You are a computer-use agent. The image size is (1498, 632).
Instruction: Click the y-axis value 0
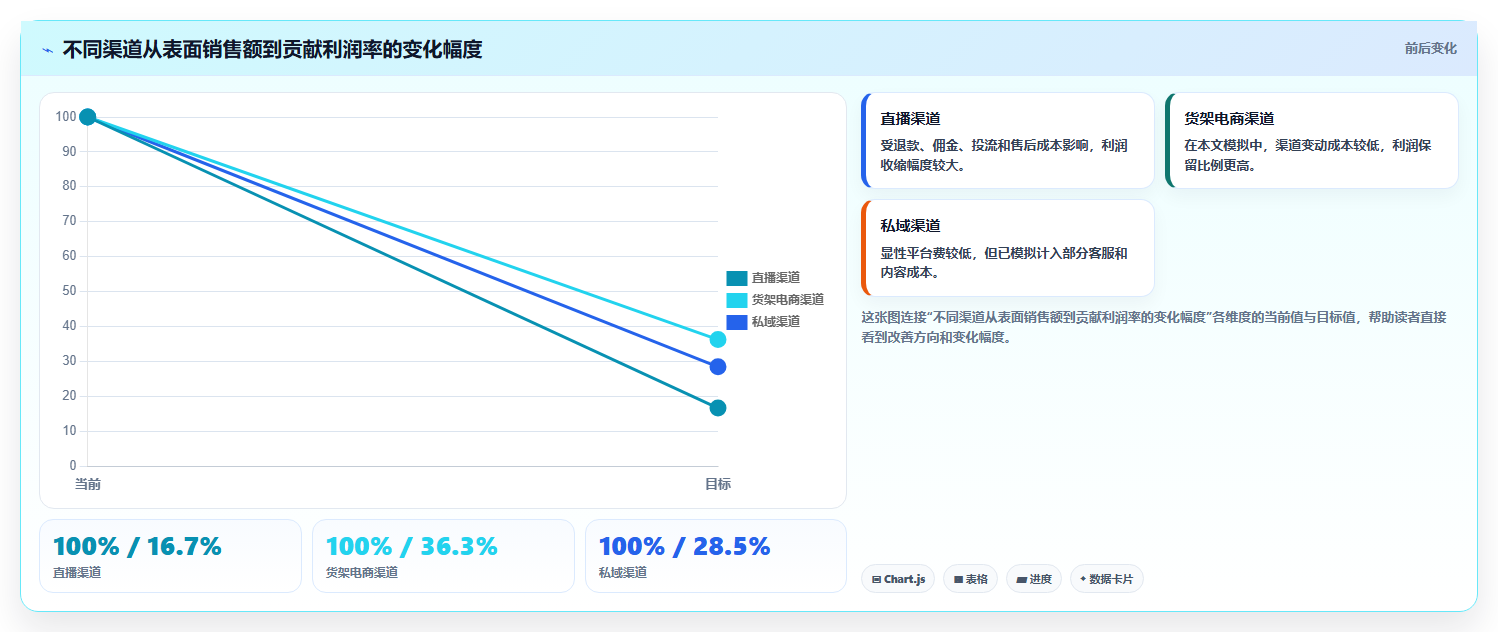coord(73,466)
